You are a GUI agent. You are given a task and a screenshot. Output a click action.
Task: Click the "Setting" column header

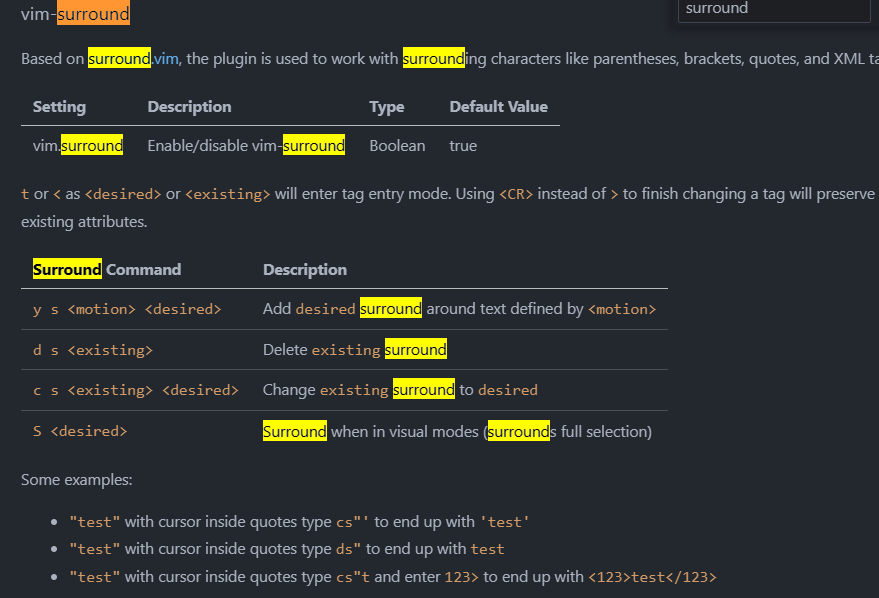tap(59, 107)
